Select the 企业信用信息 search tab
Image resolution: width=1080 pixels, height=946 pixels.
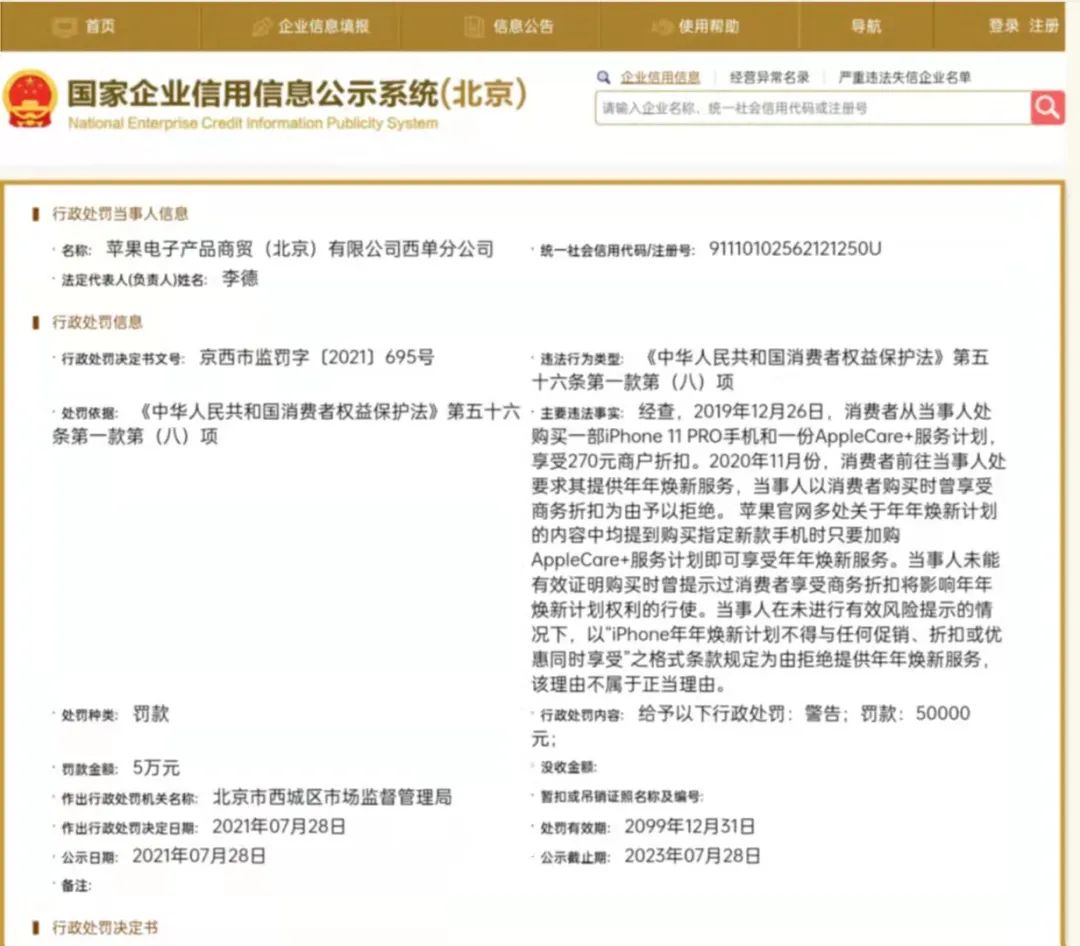coord(660,77)
